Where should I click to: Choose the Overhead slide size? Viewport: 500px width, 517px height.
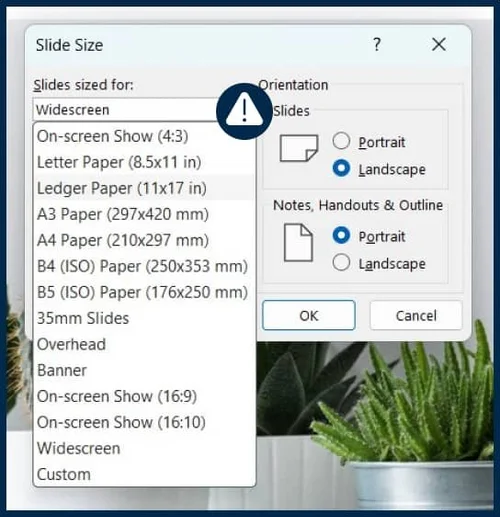click(144, 344)
